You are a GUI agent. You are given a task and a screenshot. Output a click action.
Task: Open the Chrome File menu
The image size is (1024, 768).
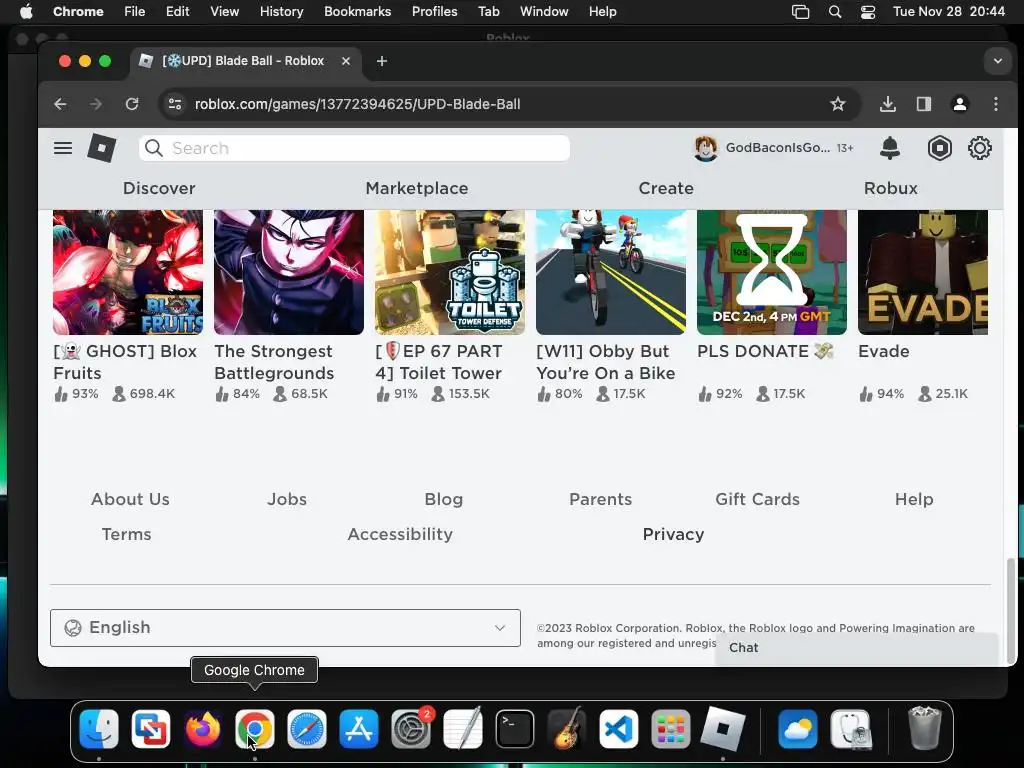135,12
